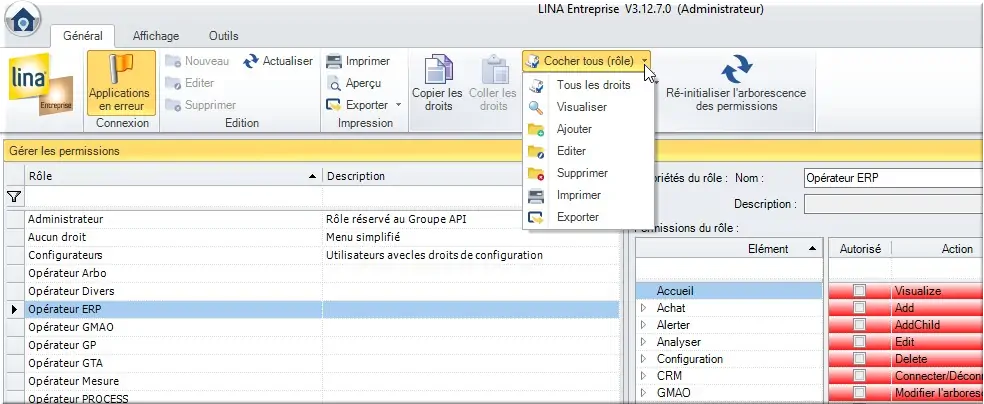This screenshot has width=984, height=404.
Task: Click the Imprimer printer icon in ribbon
Action: tap(334, 61)
